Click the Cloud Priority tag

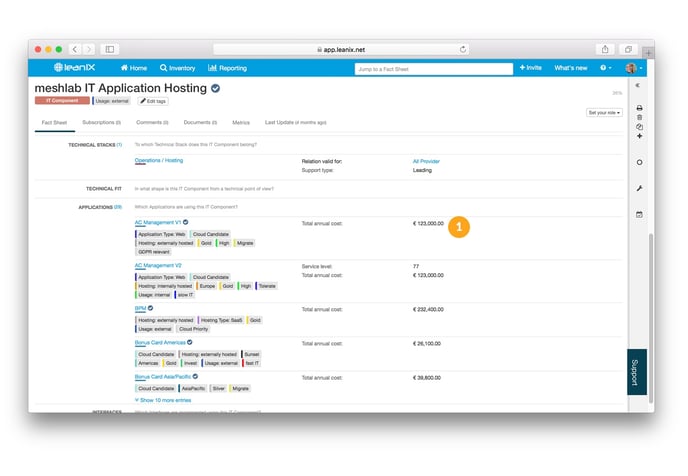[193, 329]
